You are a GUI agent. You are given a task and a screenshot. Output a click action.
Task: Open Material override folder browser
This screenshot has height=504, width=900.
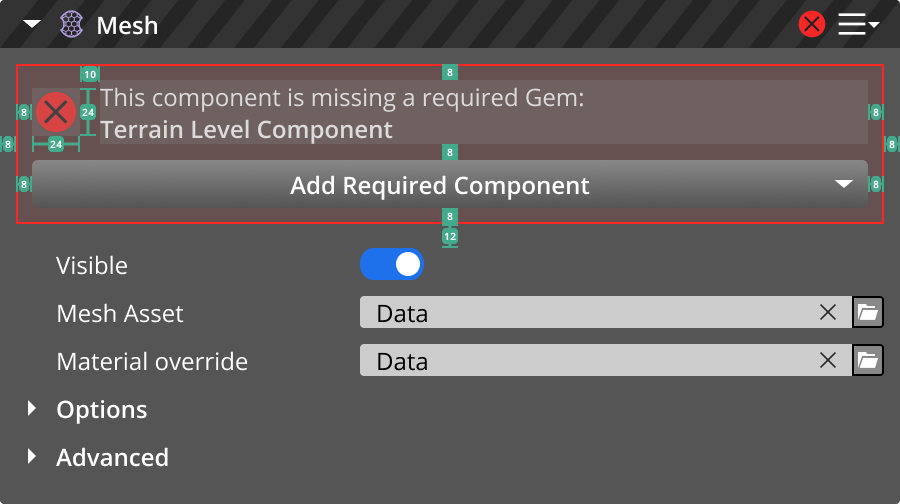pyautogui.click(x=868, y=360)
